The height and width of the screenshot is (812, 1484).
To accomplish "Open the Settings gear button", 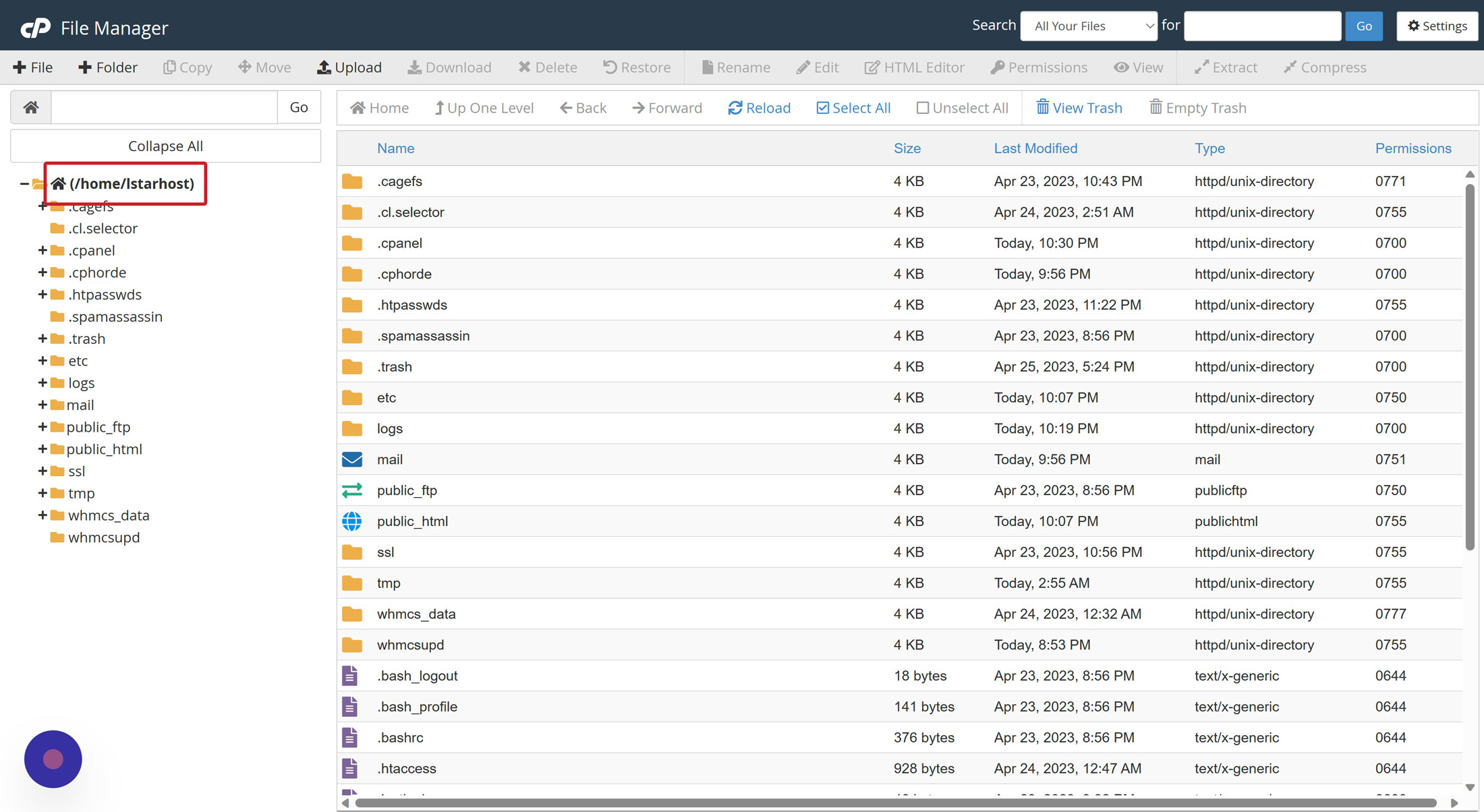I will (x=1437, y=26).
